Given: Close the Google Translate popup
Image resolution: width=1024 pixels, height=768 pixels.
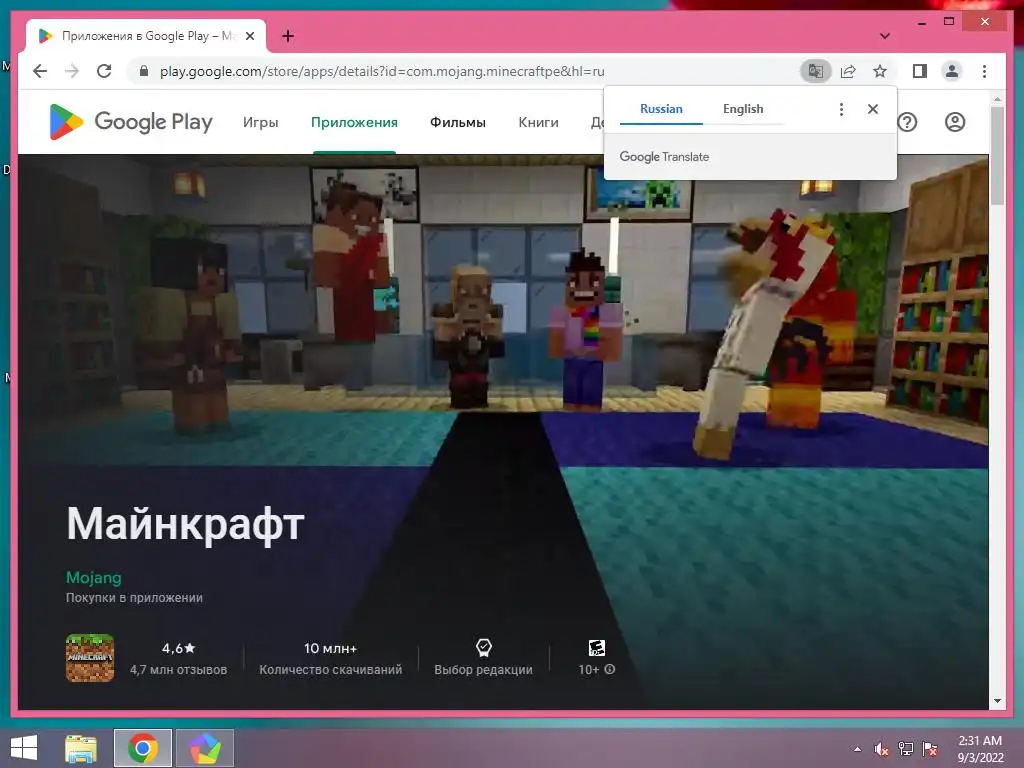Looking at the screenshot, I should click(x=872, y=109).
